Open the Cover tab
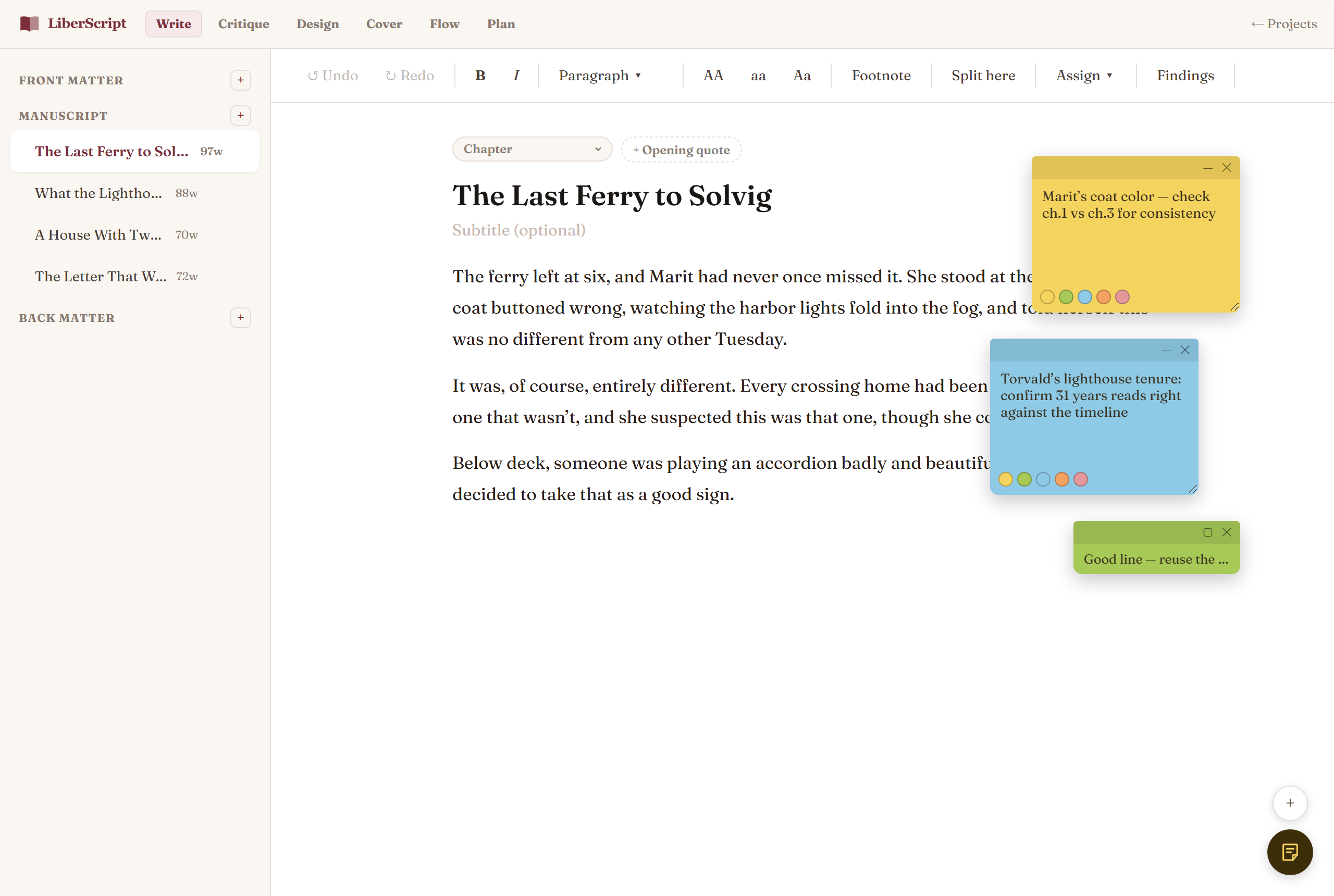 pos(384,24)
